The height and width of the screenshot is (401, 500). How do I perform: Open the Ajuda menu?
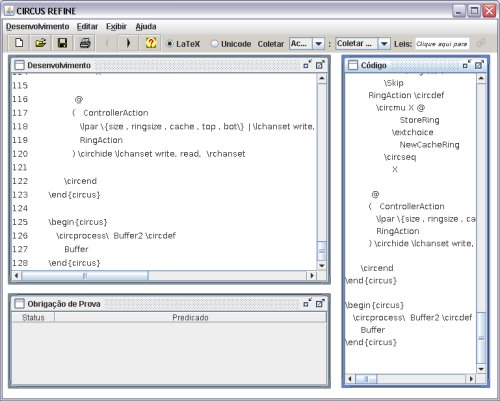coord(146,26)
